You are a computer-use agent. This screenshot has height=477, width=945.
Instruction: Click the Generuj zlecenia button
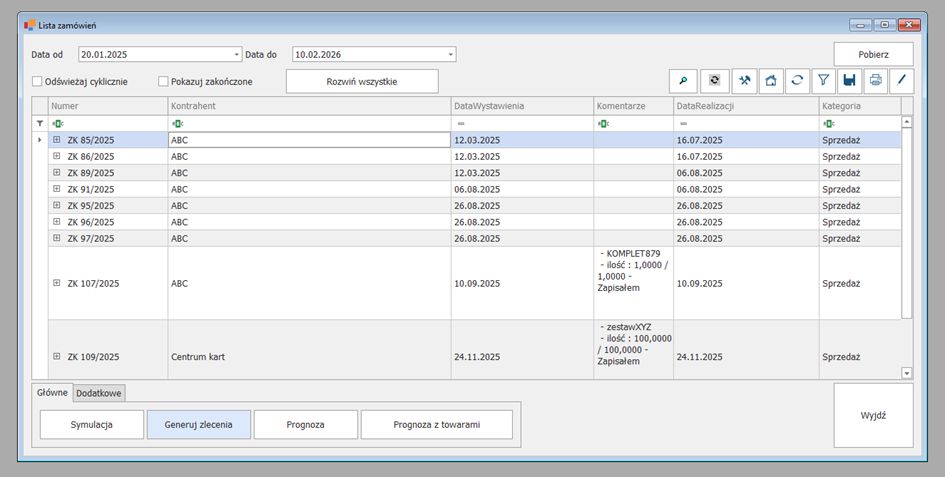pyautogui.click(x=199, y=425)
